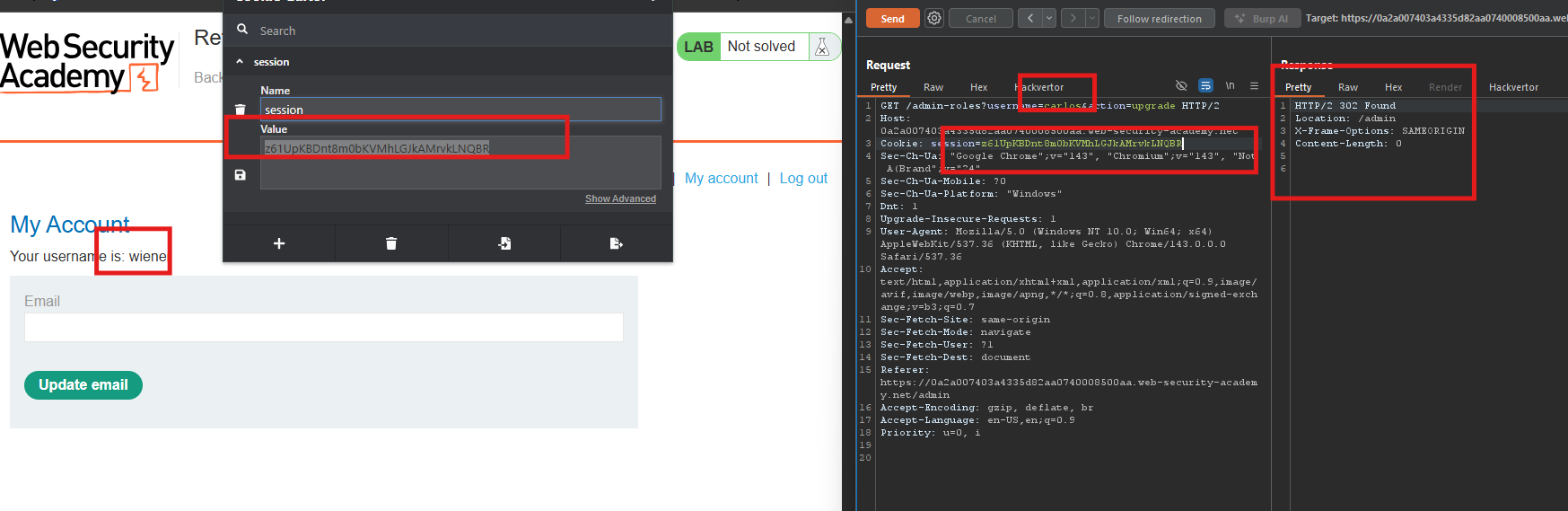
Task: Click the Email input field
Action: click(x=324, y=328)
